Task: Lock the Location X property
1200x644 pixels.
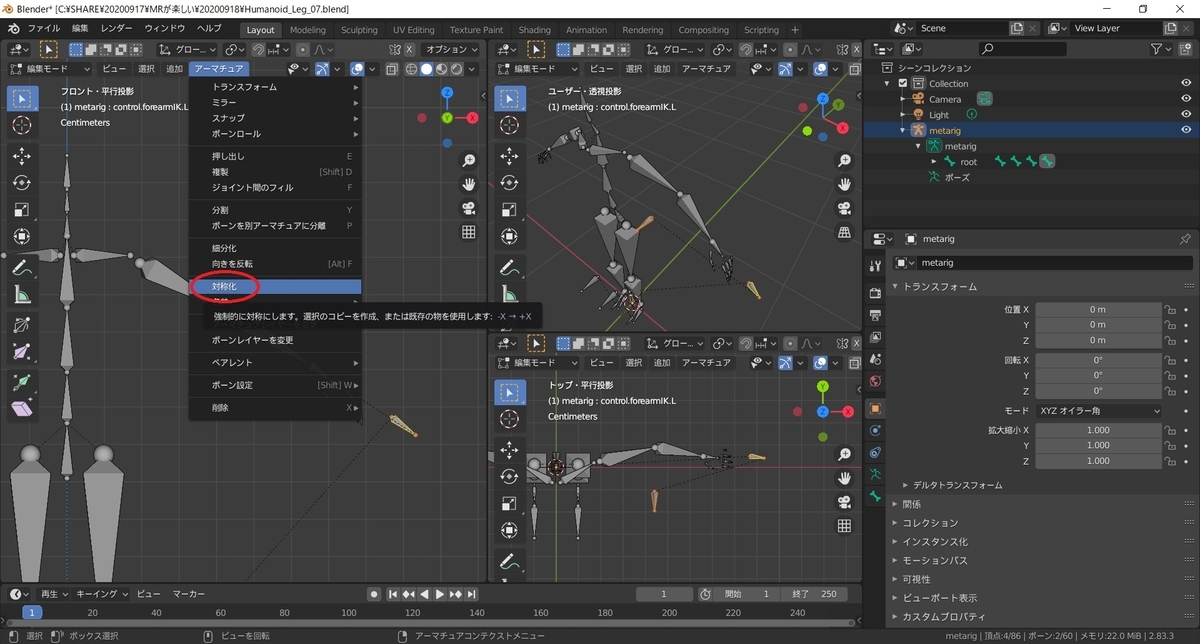Action: click(x=1169, y=309)
